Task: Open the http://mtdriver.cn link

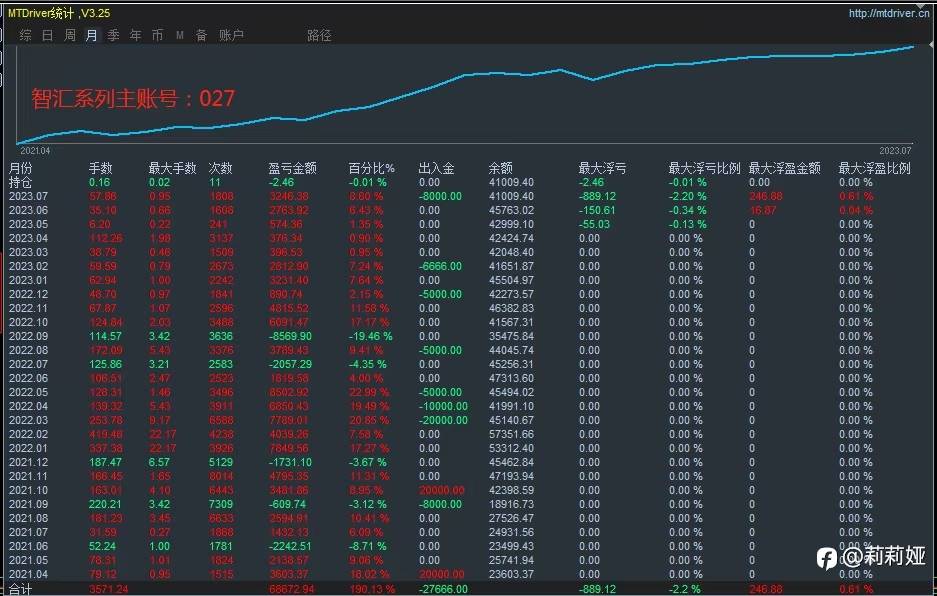Action: [x=889, y=13]
